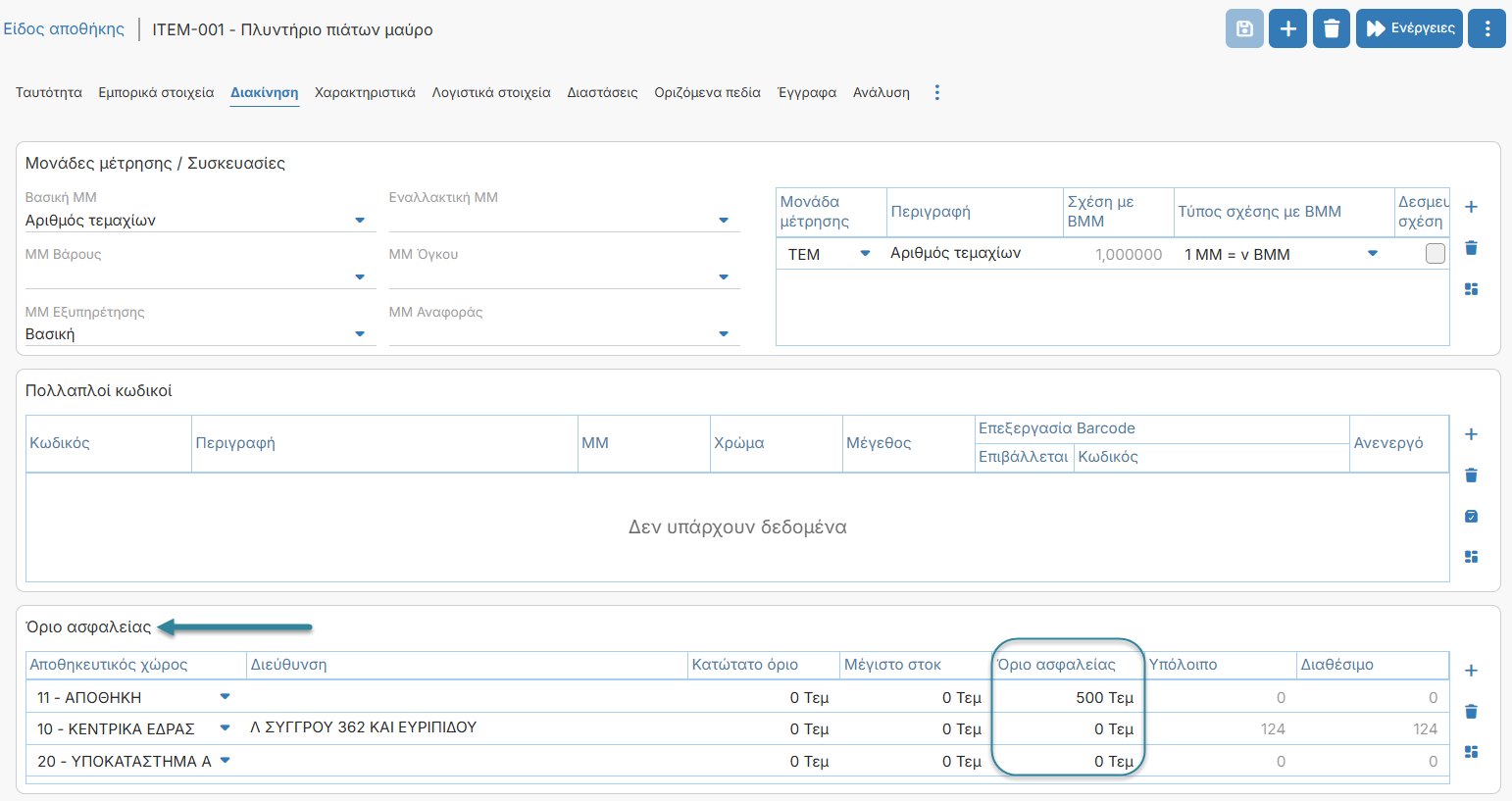Open the Ενέργειες actions button
The height and width of the screenshot is (801, 1512).
pyautogui.click(x=1409, y=28)
